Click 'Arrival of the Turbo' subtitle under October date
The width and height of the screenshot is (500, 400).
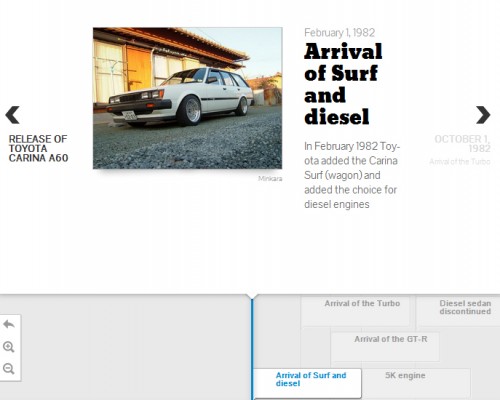pos(460,162)
